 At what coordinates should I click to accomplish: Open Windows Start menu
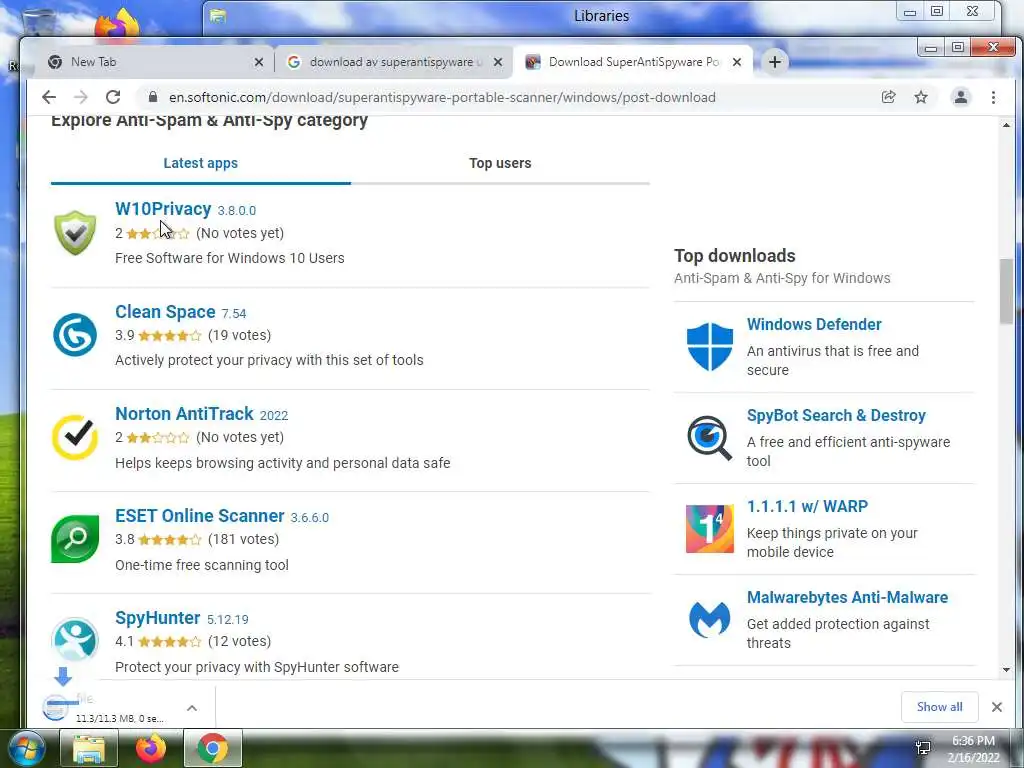tap(26, 749)
